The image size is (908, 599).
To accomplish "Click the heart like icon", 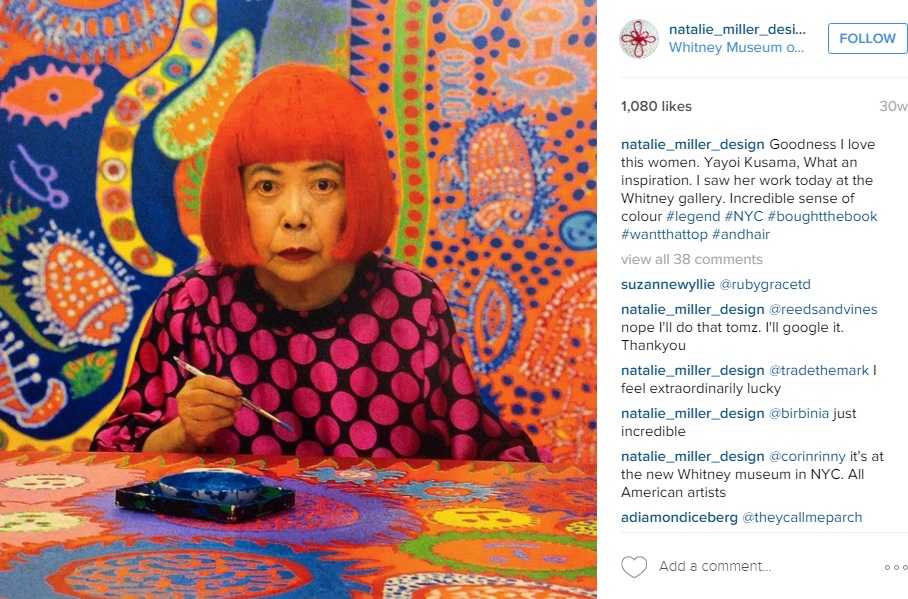I will [634, 567].
